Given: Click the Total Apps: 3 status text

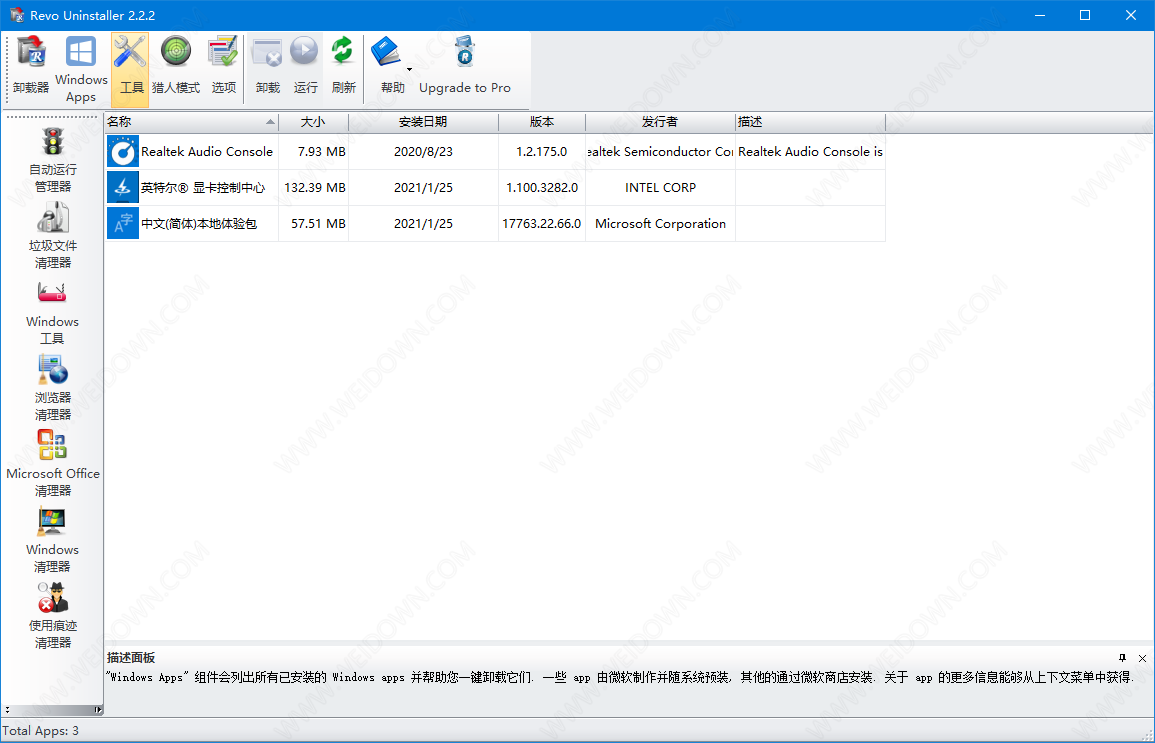Looking at the screenshot, I should (x=40, y=731).
